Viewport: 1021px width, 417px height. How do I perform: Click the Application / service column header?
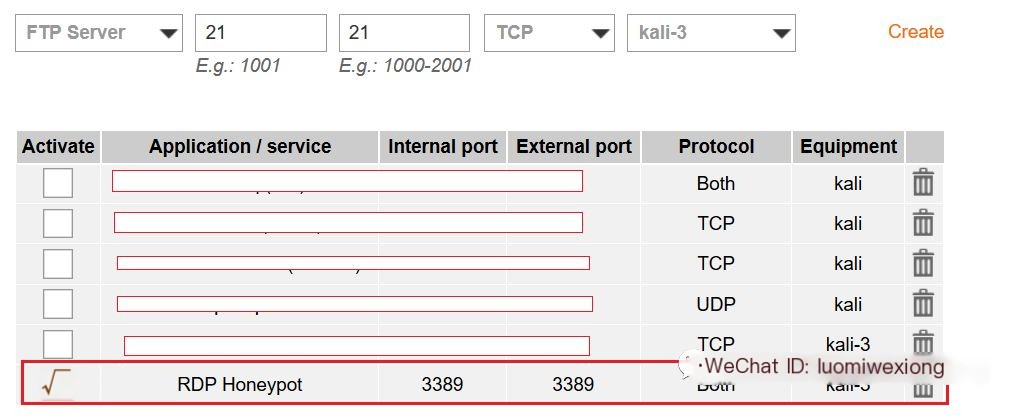pos(240,147)
